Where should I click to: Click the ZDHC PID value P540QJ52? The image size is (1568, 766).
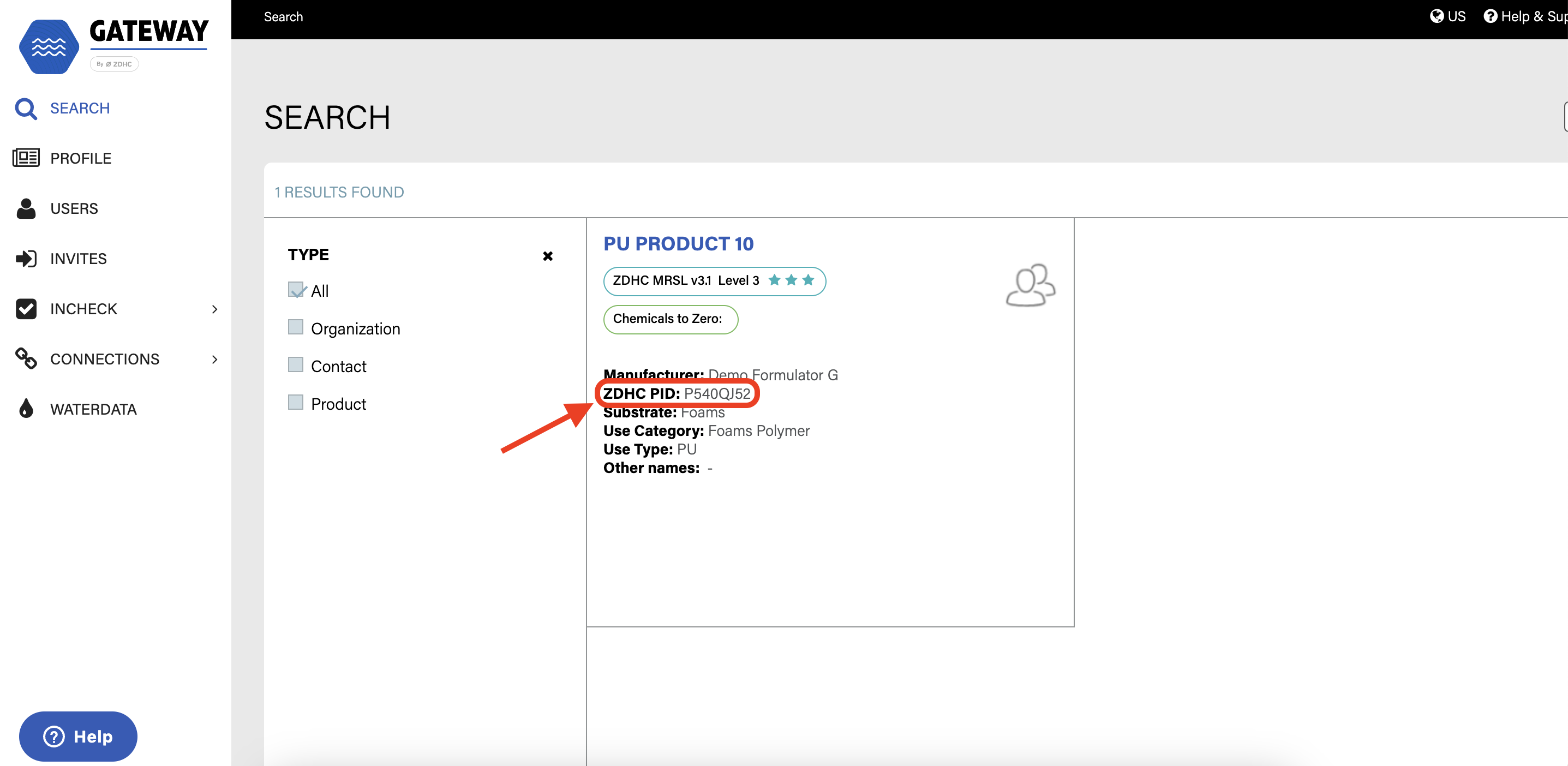[717, 394]
